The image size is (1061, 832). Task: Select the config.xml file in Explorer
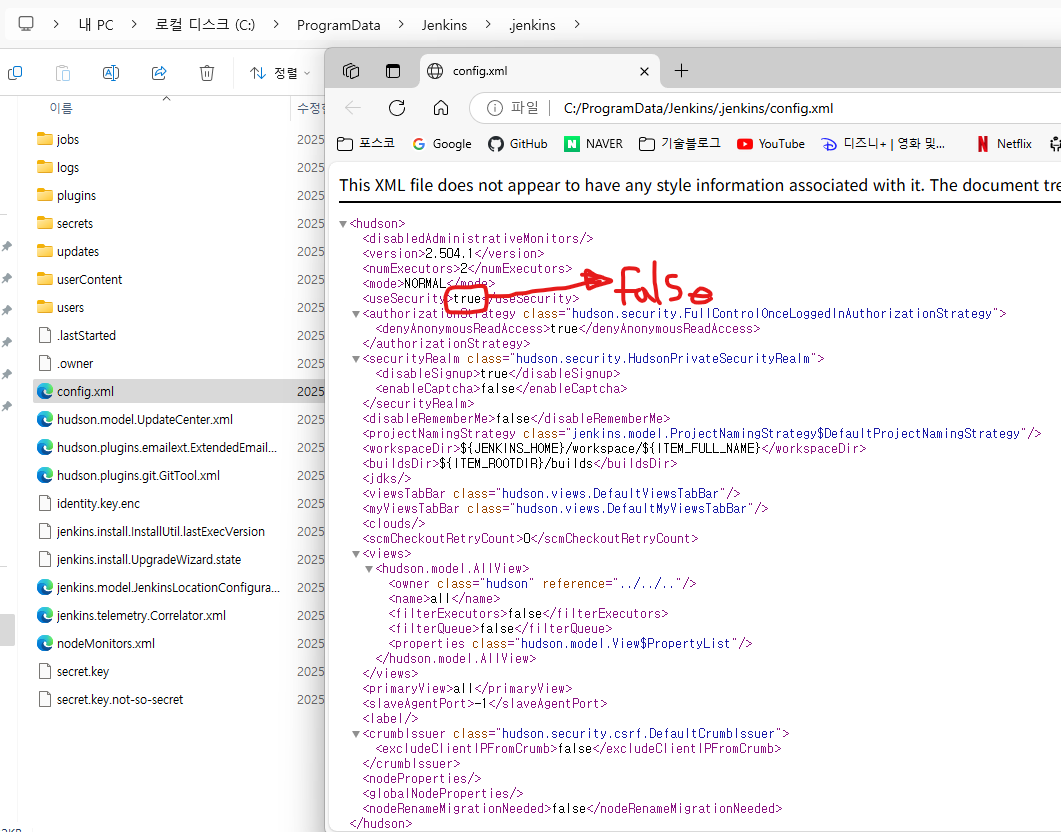179,392
